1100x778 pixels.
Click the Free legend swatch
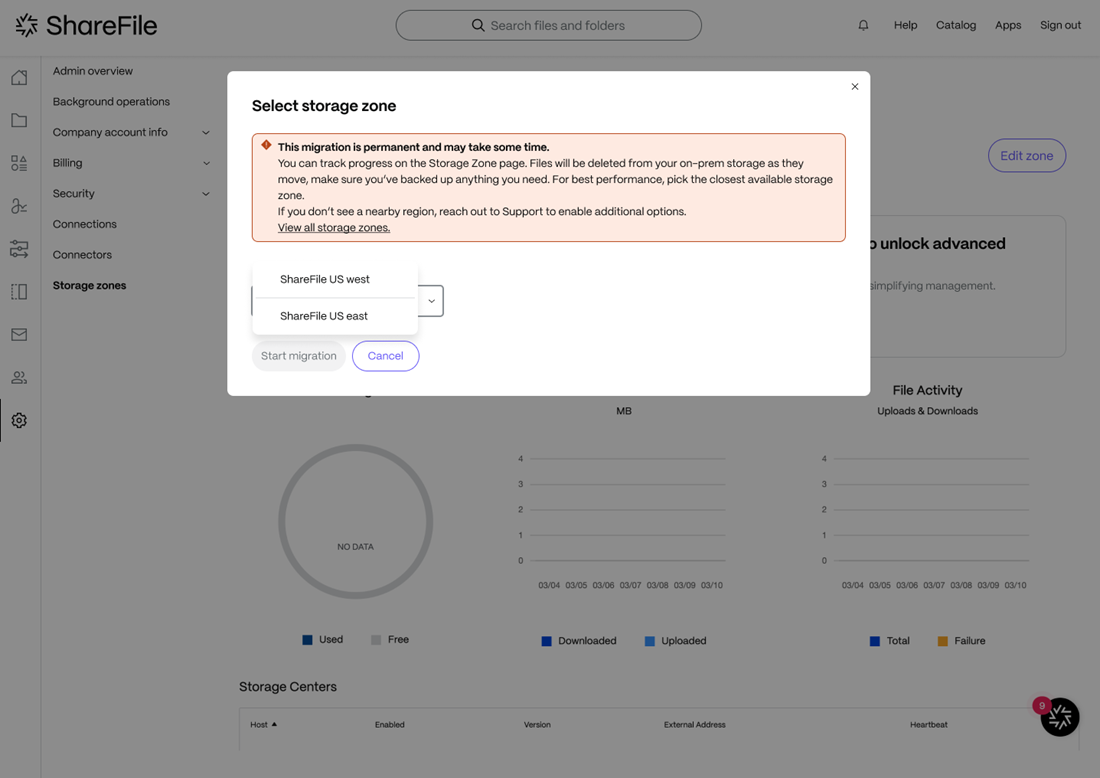(x=376, y=640)
